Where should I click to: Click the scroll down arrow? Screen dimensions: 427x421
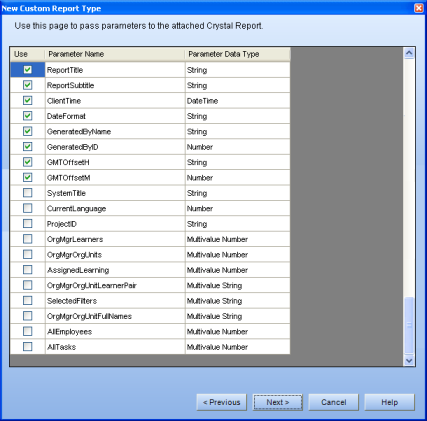pyautogui.click(x=409, y=360)
